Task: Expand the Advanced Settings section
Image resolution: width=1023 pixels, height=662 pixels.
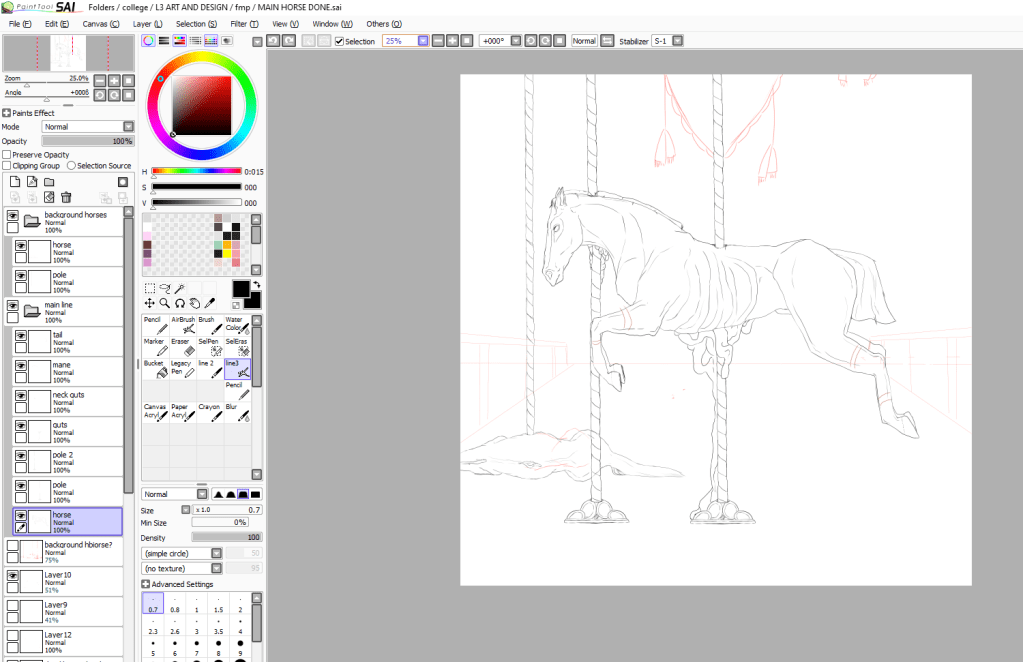Action: [x=146, y=584]
